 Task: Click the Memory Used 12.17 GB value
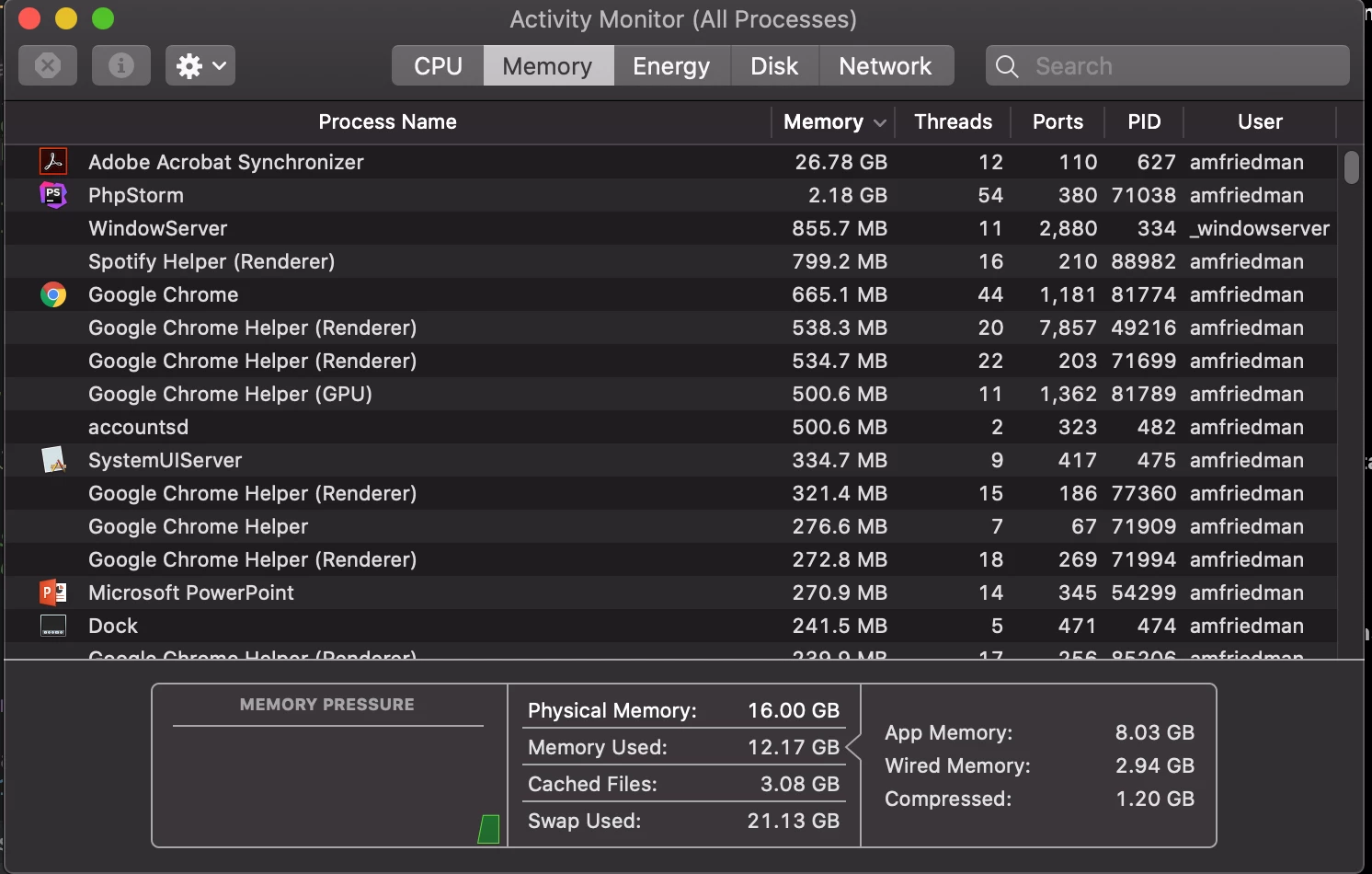[794, 747]
